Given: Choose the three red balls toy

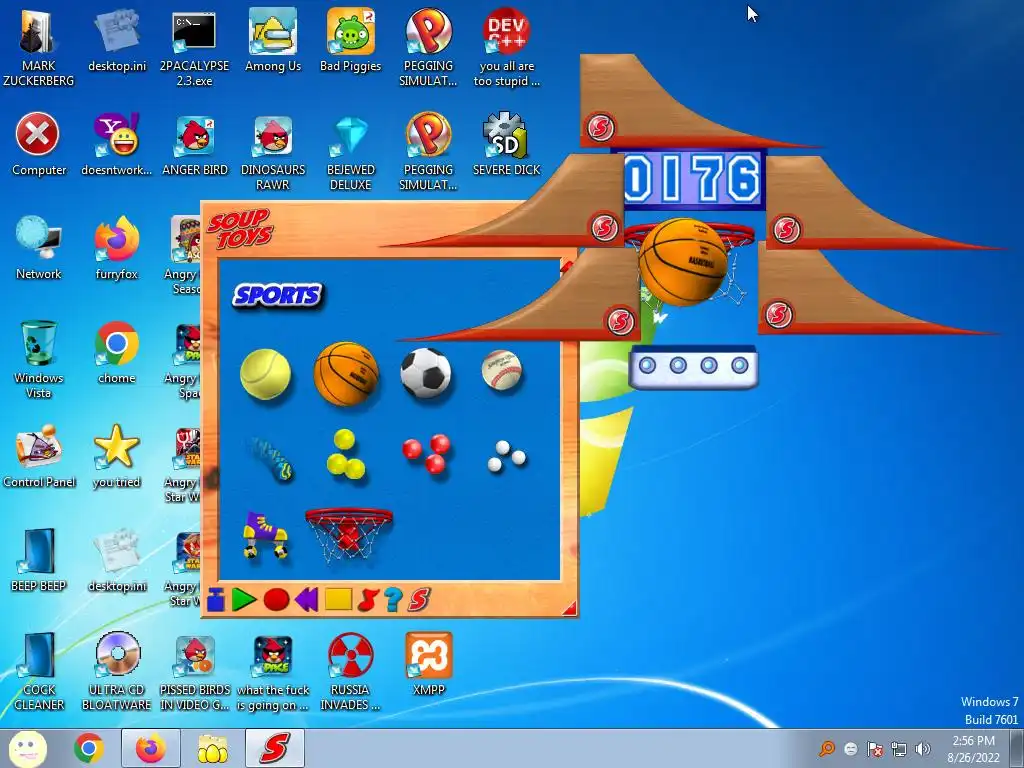Looking at the screenshot, I should (426, 453).
